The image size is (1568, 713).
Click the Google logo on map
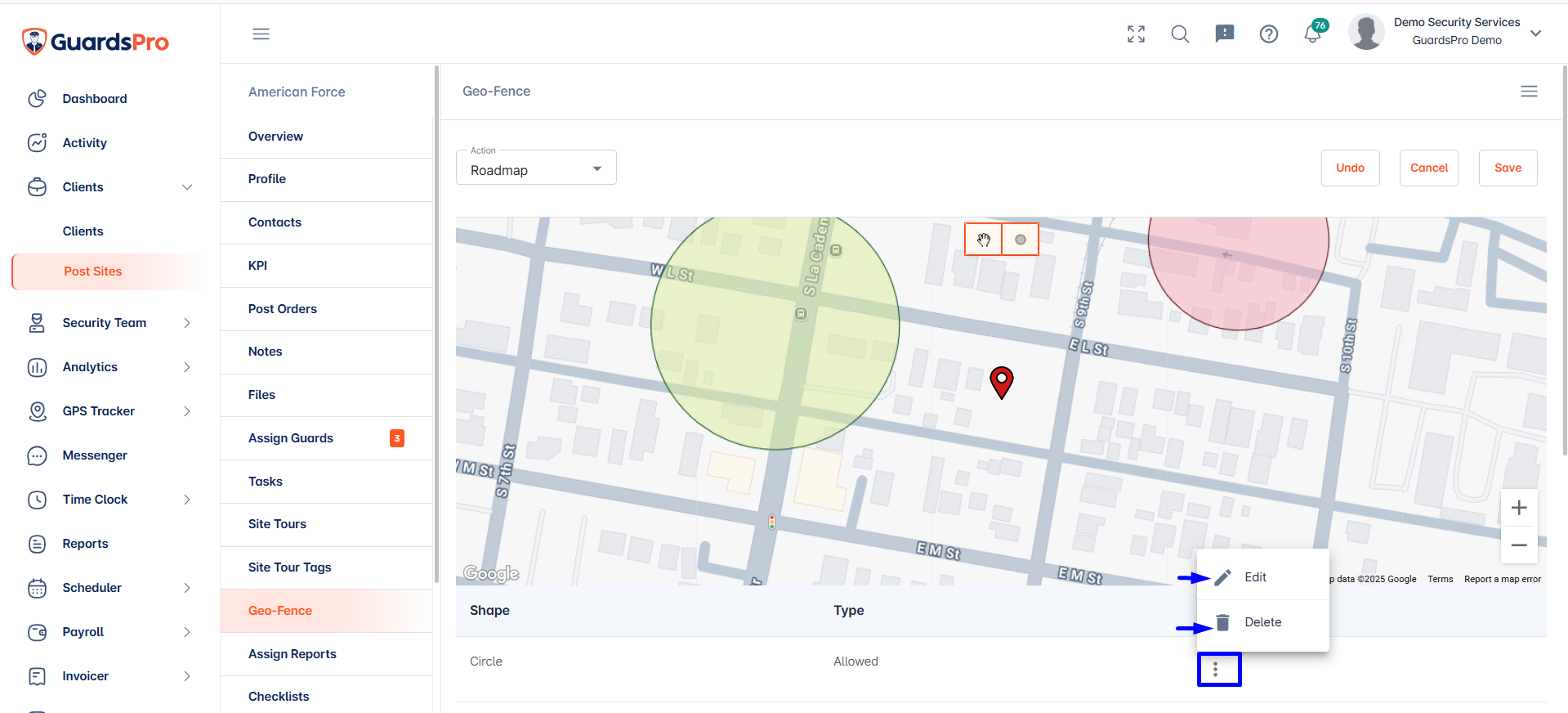(491, 573)
